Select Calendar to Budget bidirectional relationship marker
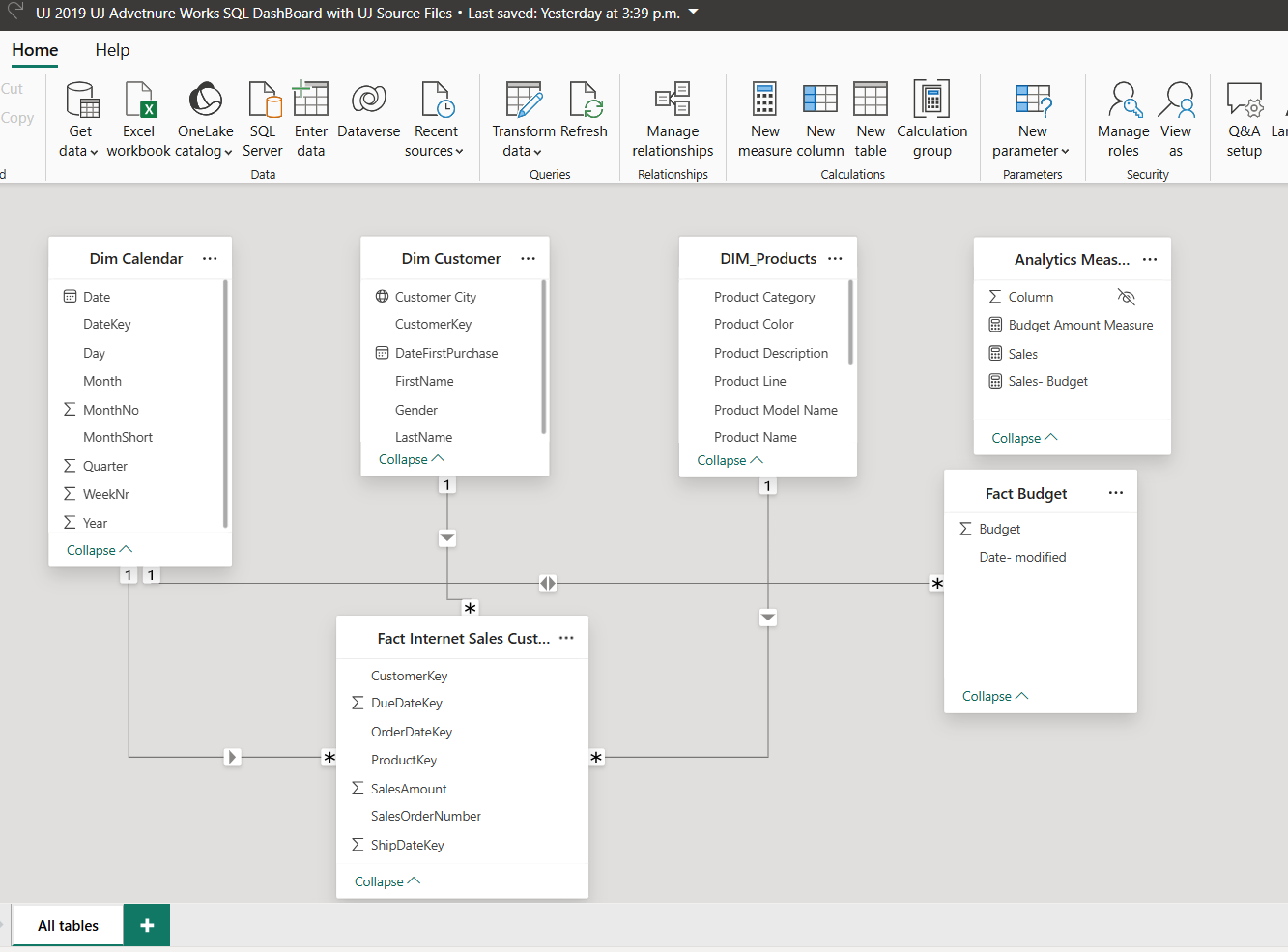The width and height of the screenshot is (1288, 952). pos(548,583)
